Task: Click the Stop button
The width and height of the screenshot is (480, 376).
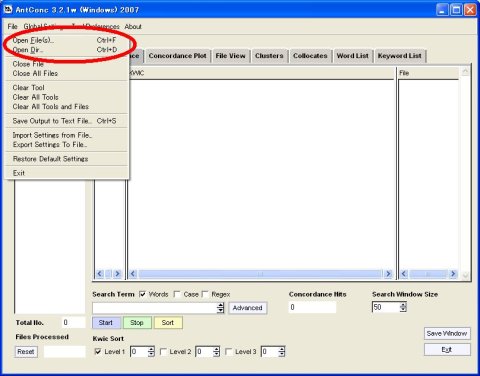Action: point(137,323)
